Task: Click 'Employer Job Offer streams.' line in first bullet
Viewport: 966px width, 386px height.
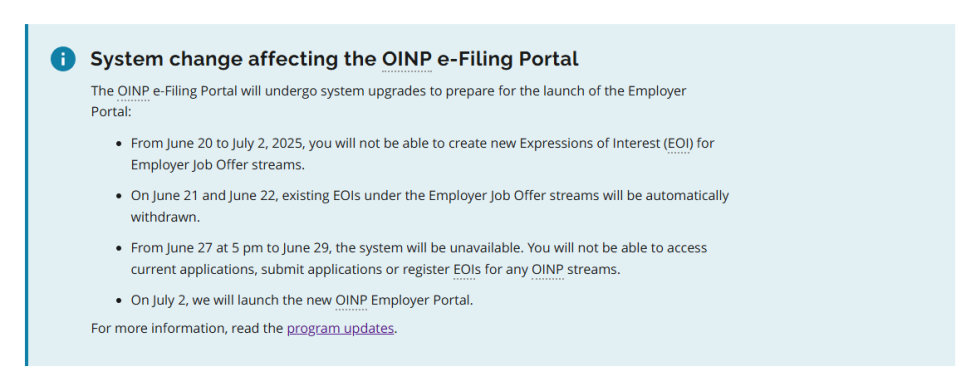Action: [x=217, y=166]
